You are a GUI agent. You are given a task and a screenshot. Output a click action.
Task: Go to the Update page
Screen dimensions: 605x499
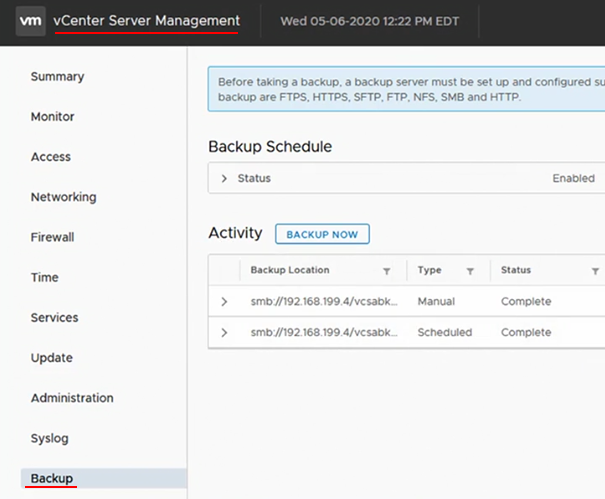click(x=52, y=358)
